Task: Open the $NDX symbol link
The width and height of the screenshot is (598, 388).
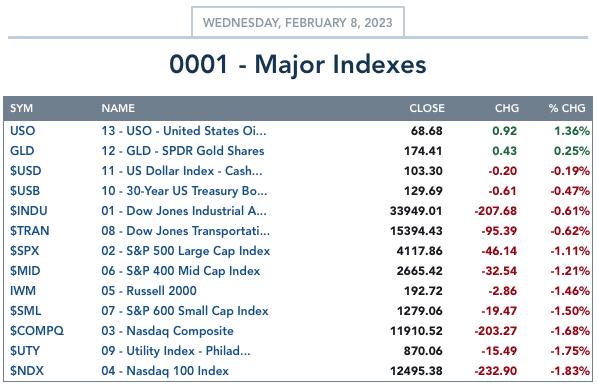Action: [27, 370]
